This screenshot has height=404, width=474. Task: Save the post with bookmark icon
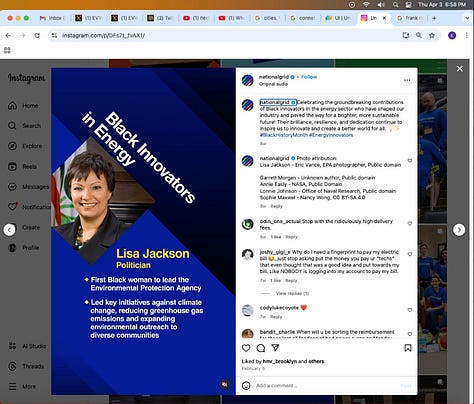coord(408,348)
